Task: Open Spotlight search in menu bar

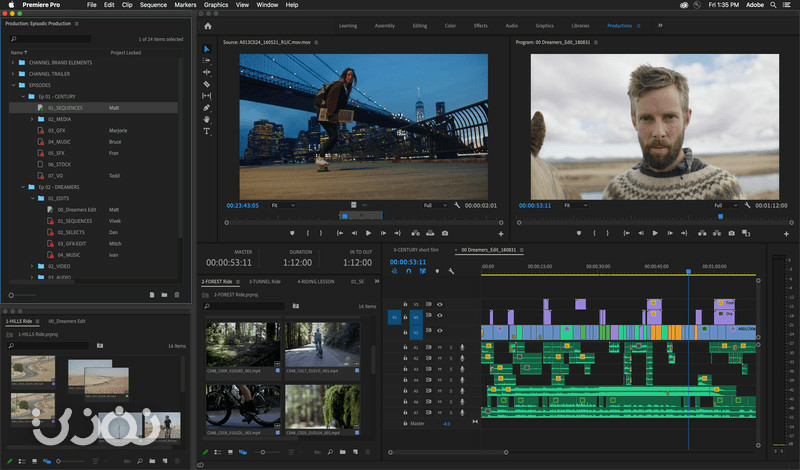Action: tap(773, 5)
